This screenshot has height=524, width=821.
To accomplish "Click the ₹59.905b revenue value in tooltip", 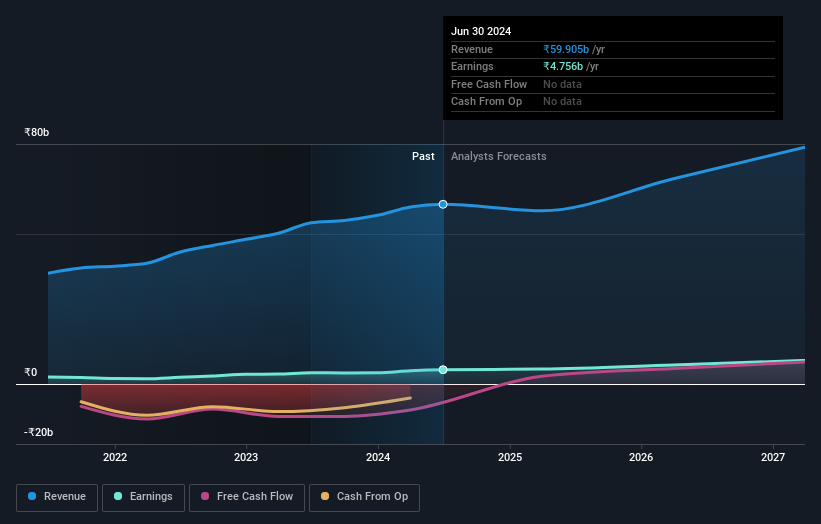I will 566,49.
